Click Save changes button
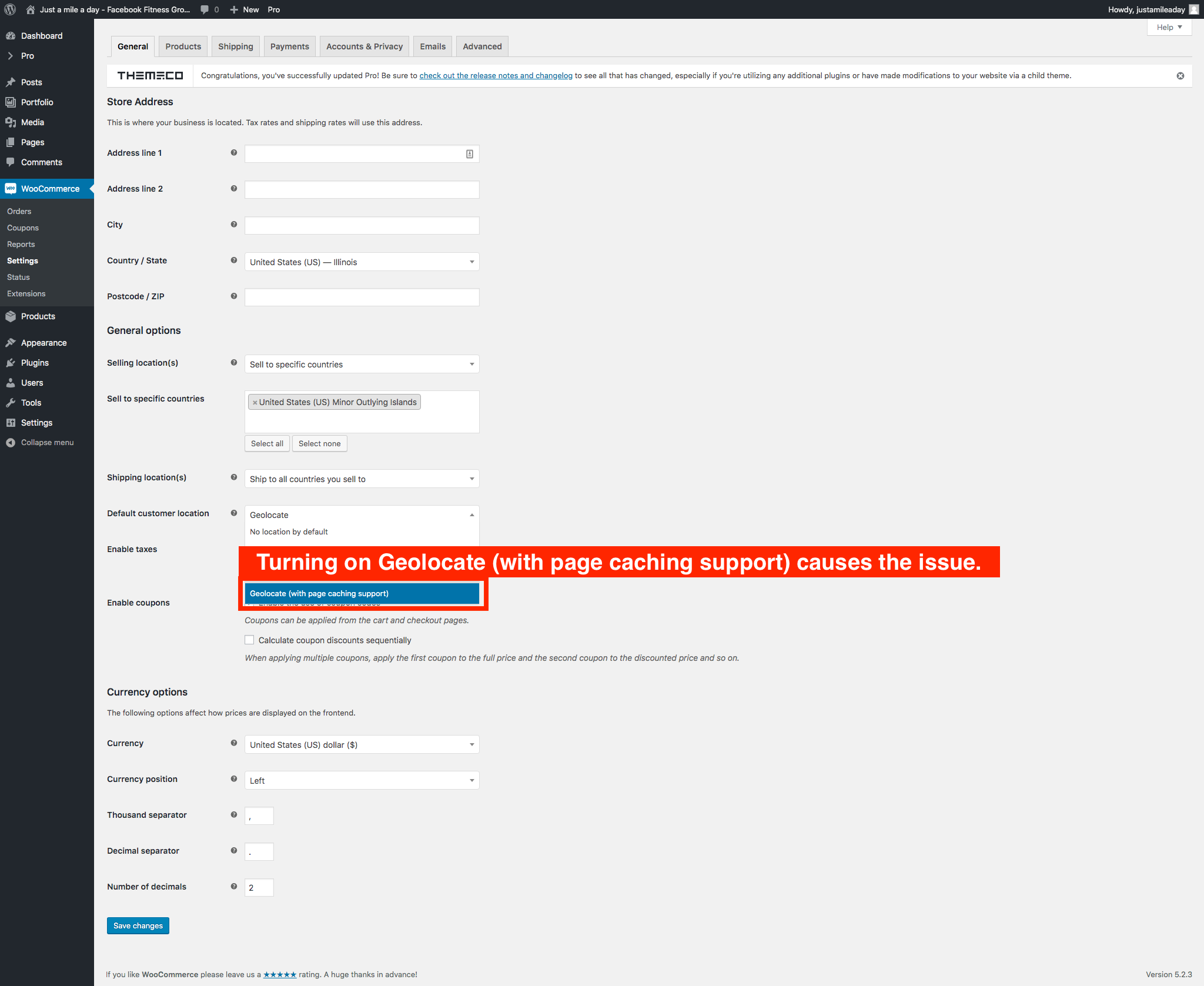 coord(138,925)
